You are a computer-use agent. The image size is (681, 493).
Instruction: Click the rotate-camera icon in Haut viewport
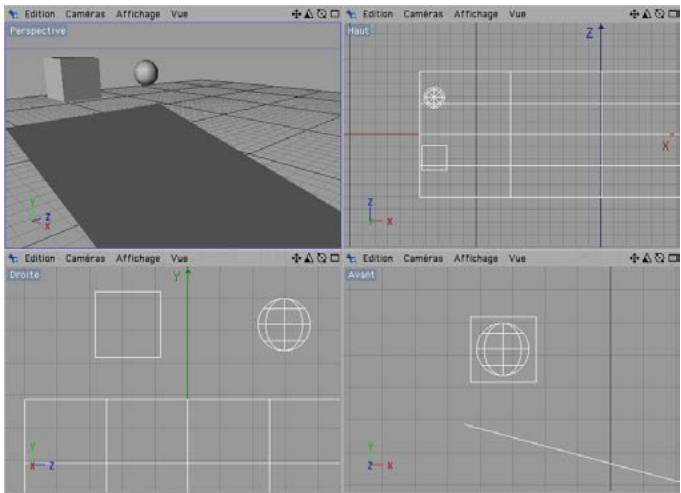tap(660, 14)
